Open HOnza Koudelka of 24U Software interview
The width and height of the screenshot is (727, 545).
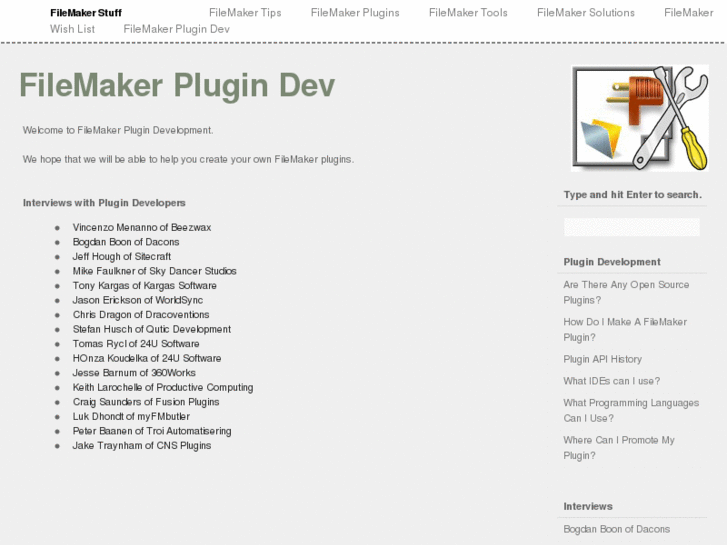(x=147, y=358)
